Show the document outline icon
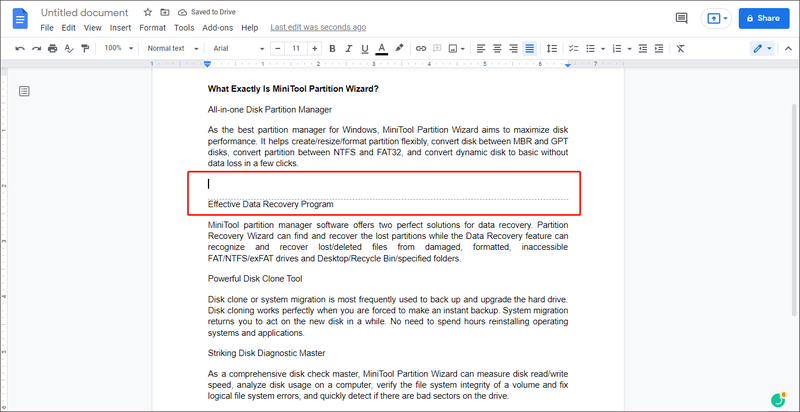Viewport: 800px width, 412px height. coord(24,91)
